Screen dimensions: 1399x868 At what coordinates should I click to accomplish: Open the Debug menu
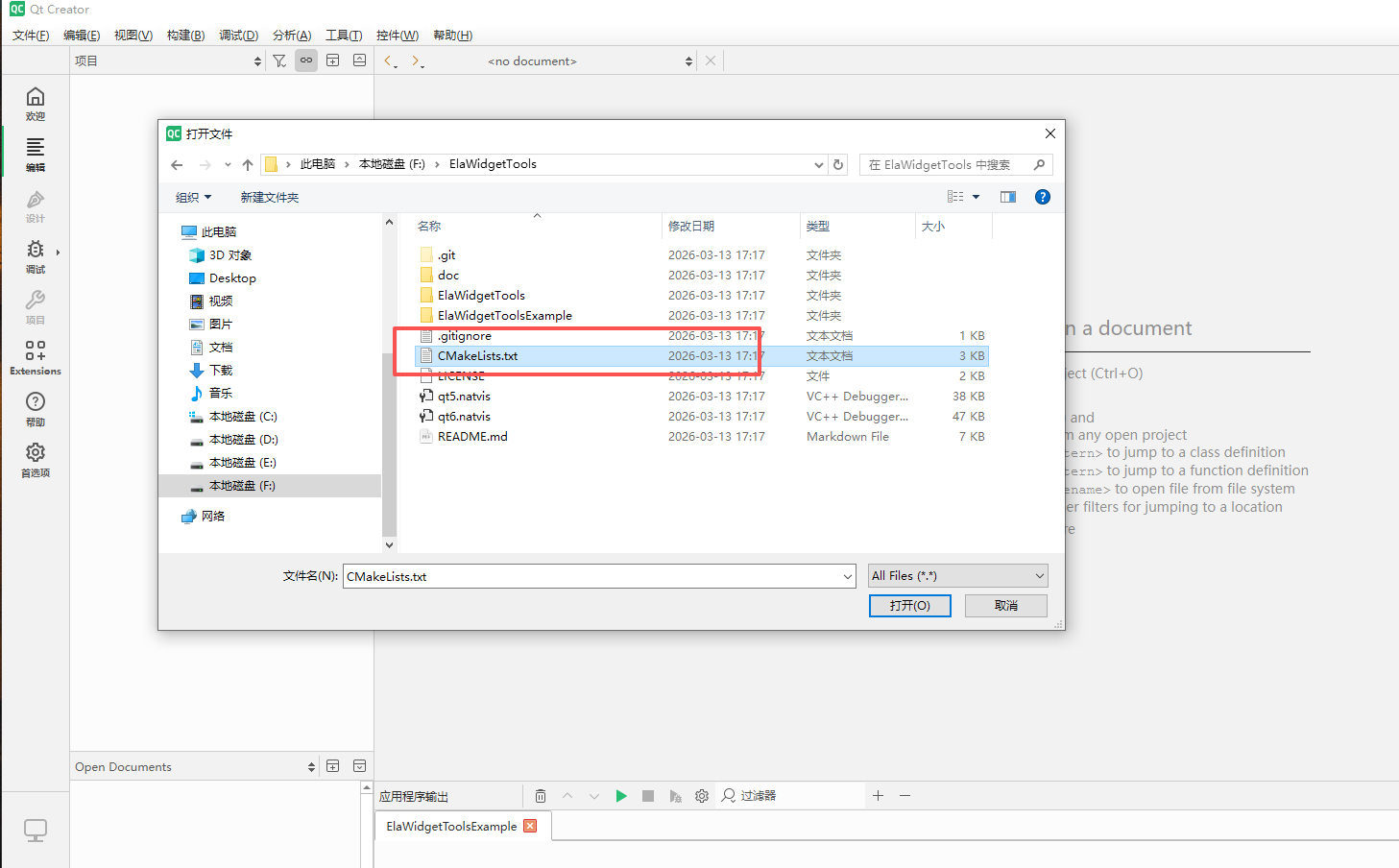238,36
